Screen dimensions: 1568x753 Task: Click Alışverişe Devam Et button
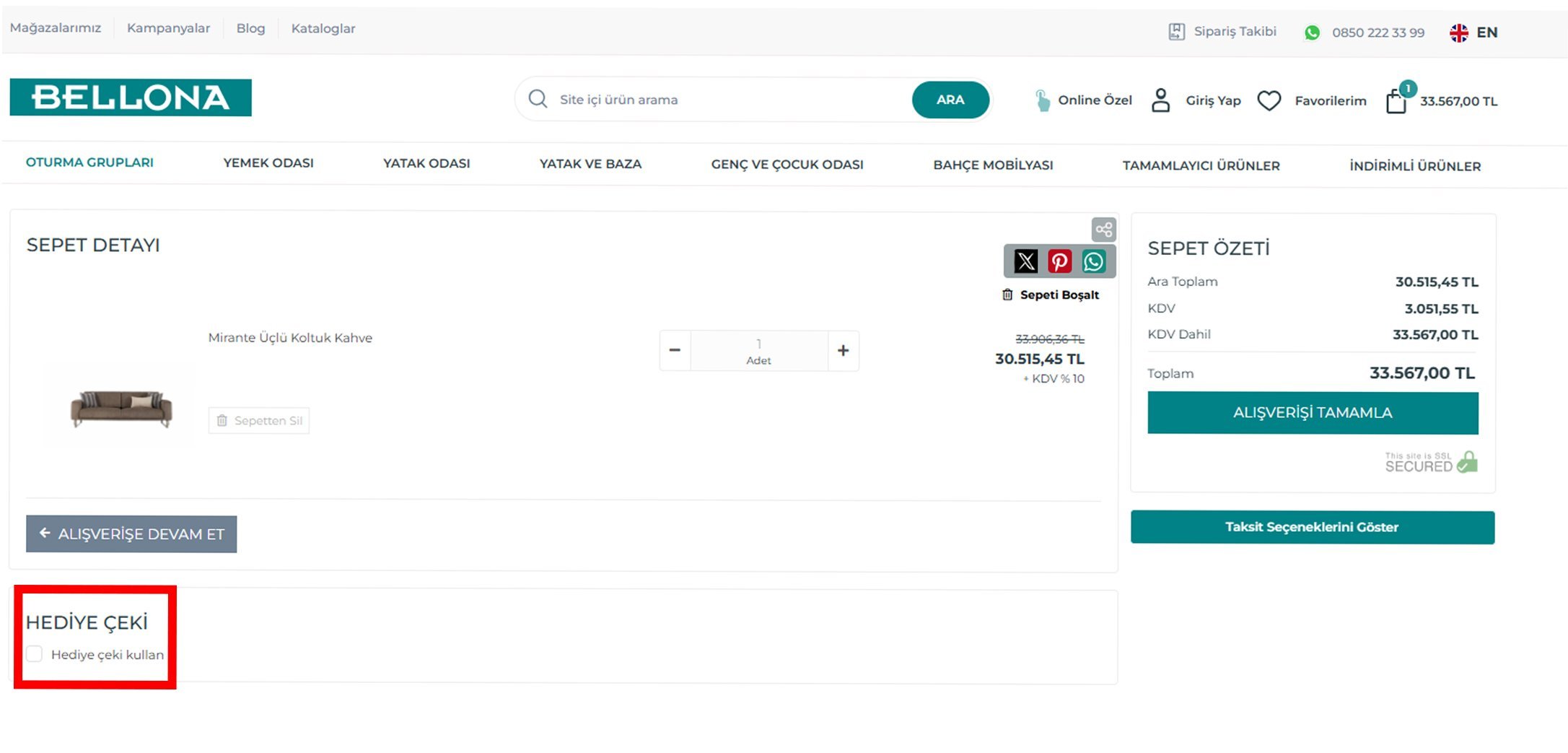pos(131,534)
